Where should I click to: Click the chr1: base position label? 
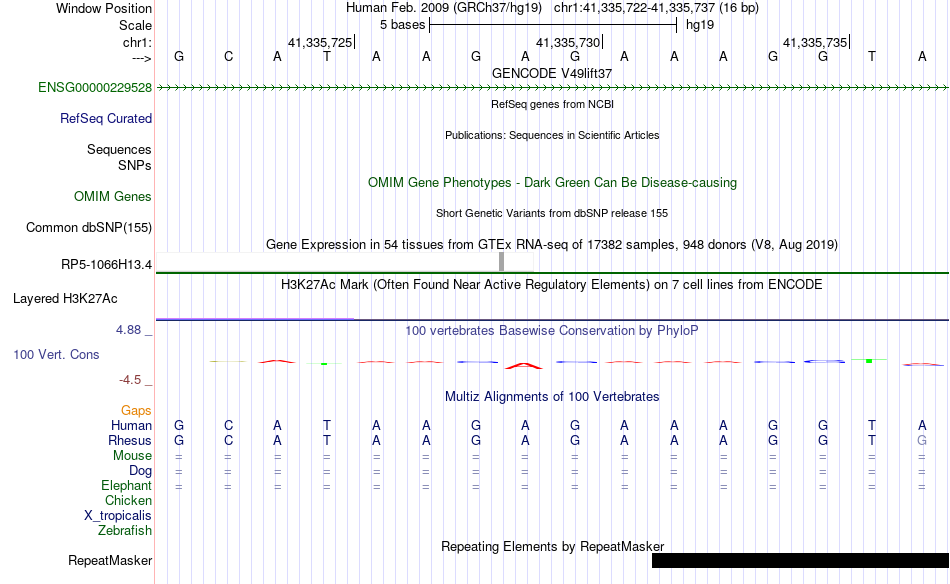point(137,42)
